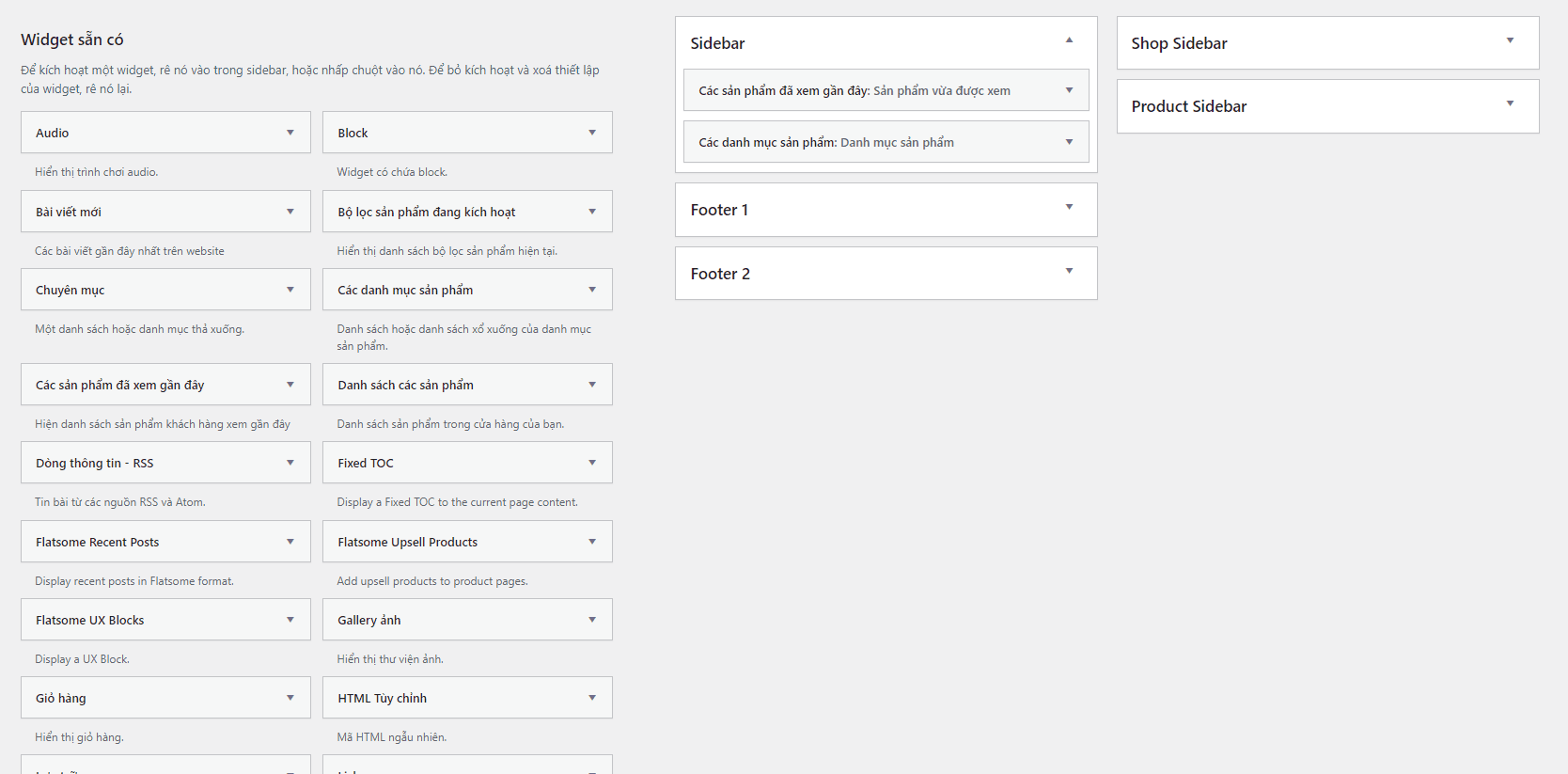Expand the Footer 1 widget area
1568x774 pixels.
pos(886,210)
